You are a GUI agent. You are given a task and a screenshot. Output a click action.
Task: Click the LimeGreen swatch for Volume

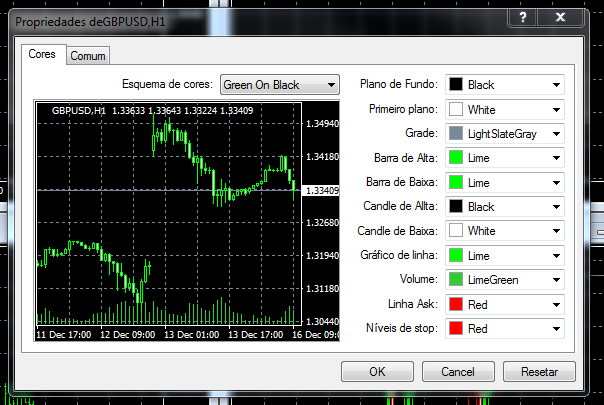point(456,279)
